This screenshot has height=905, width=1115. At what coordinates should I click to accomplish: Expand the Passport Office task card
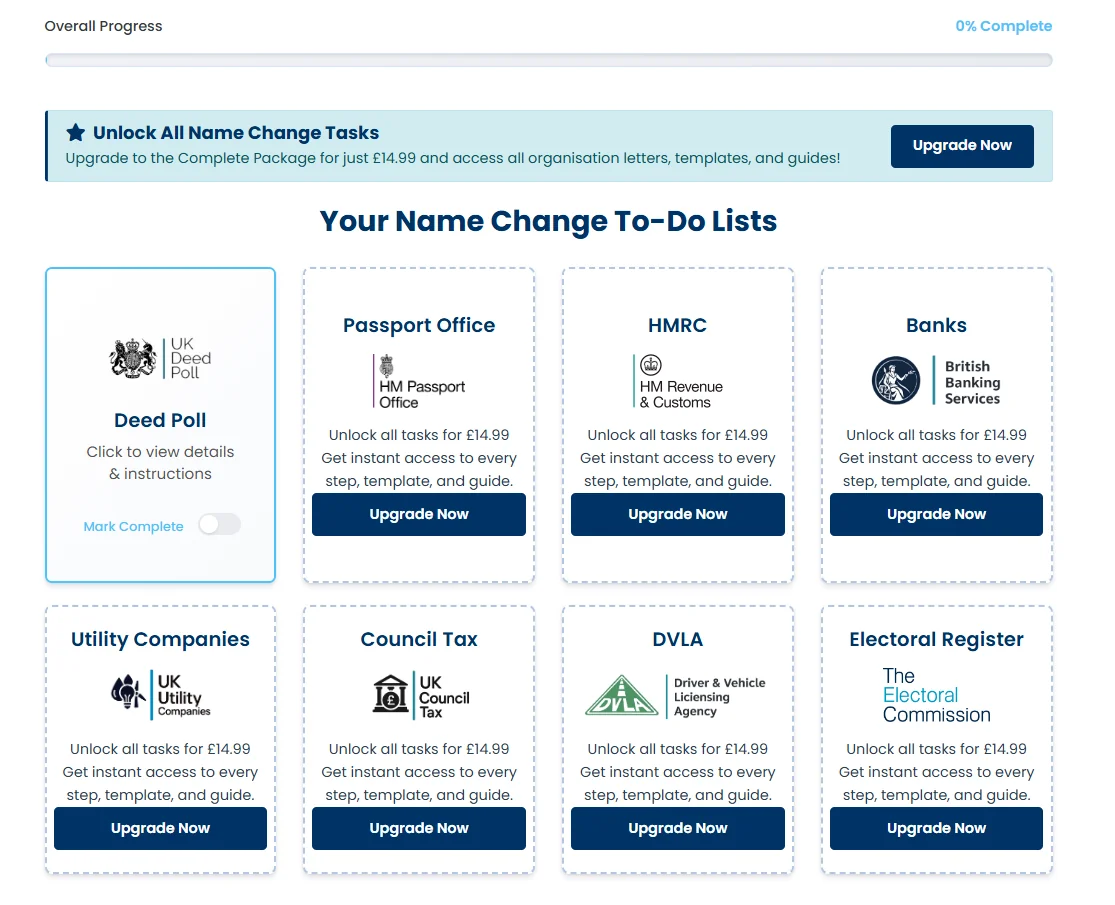tap(418, 325)
